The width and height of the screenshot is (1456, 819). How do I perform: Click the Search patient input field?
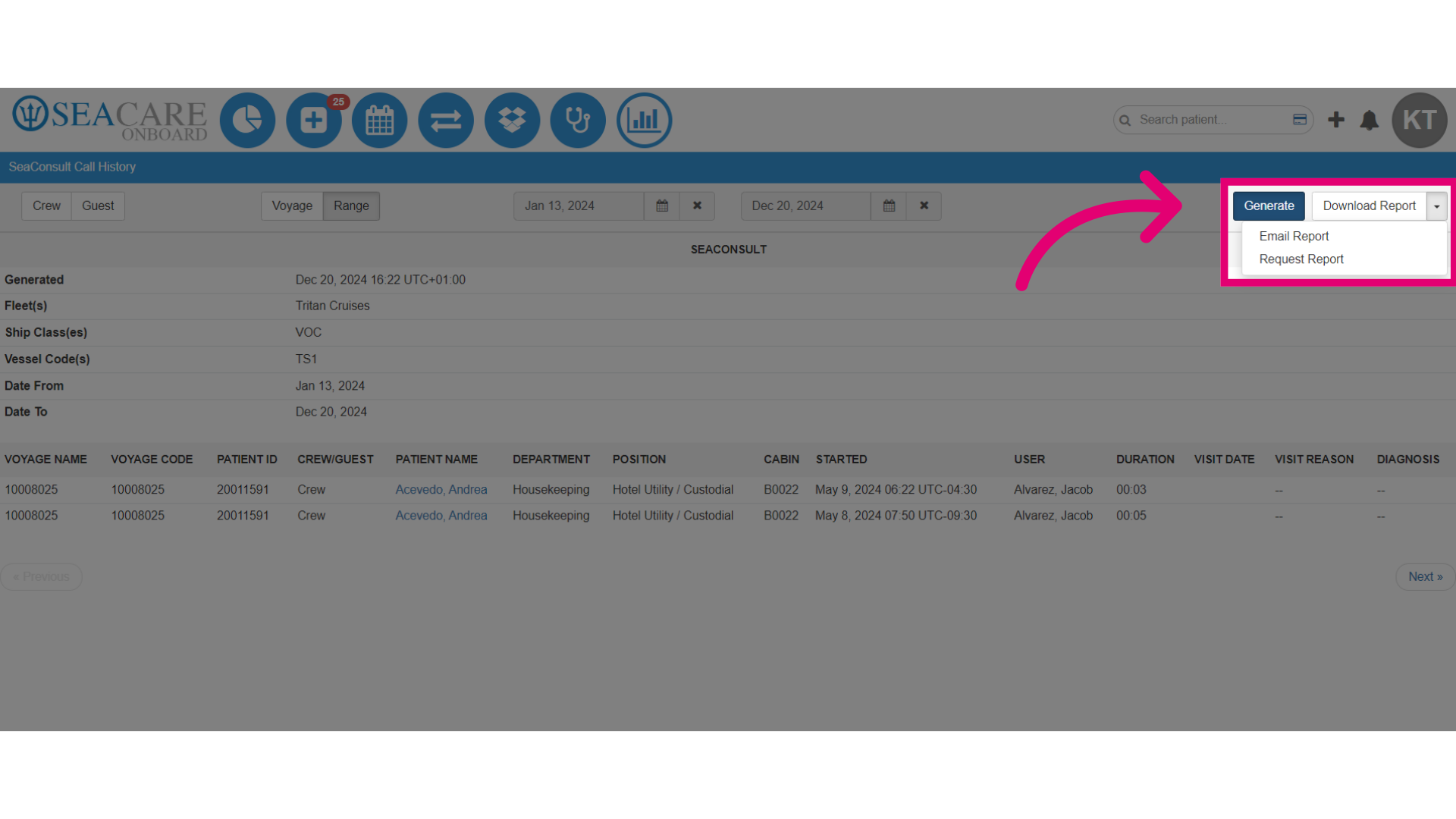coord(1212,120)
